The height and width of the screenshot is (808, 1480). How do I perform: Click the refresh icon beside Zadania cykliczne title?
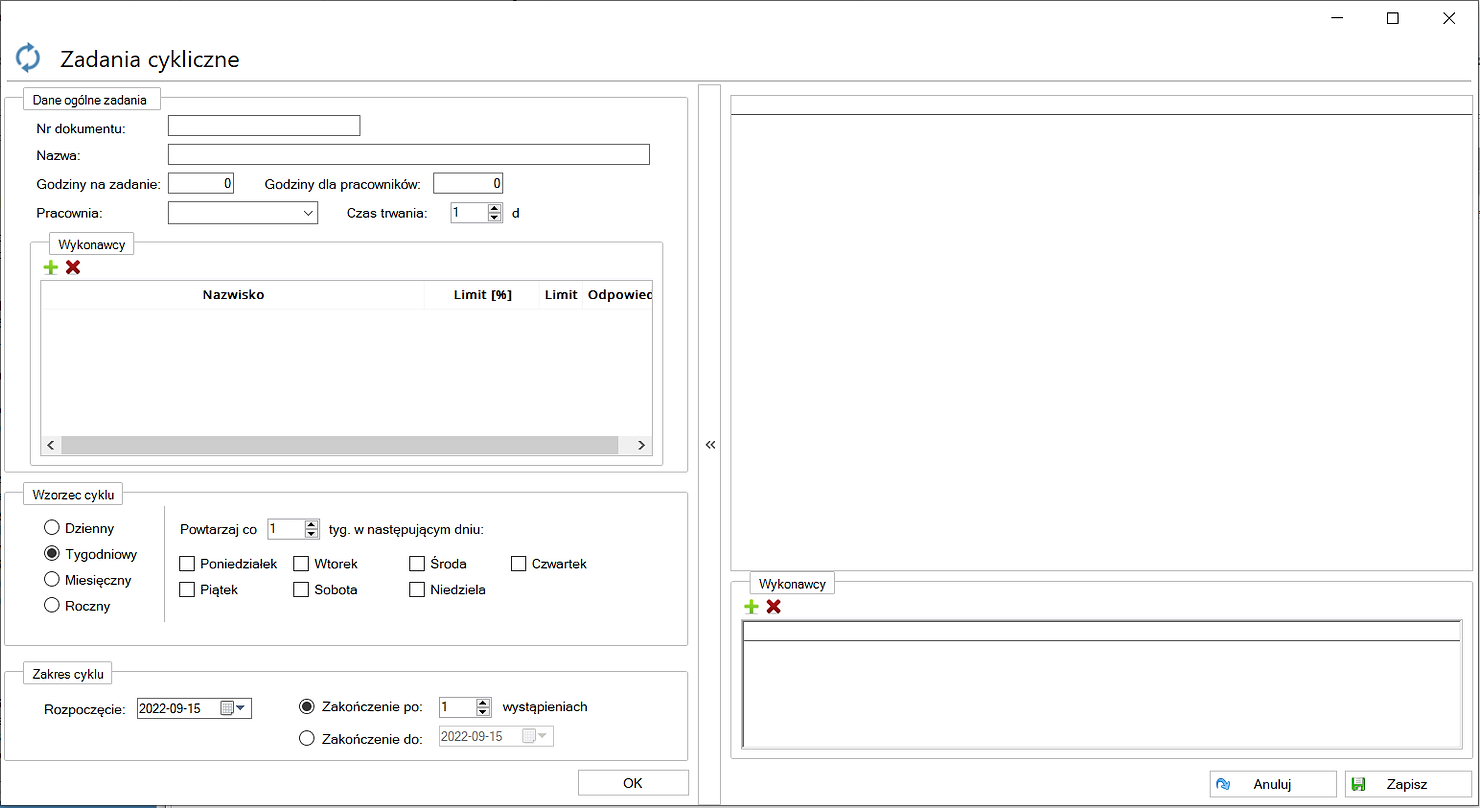click(28, 58)
